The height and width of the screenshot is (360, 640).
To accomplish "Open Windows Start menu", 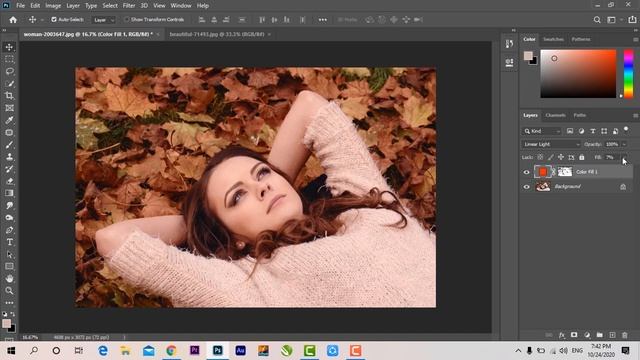I will (x=11, y=351).
